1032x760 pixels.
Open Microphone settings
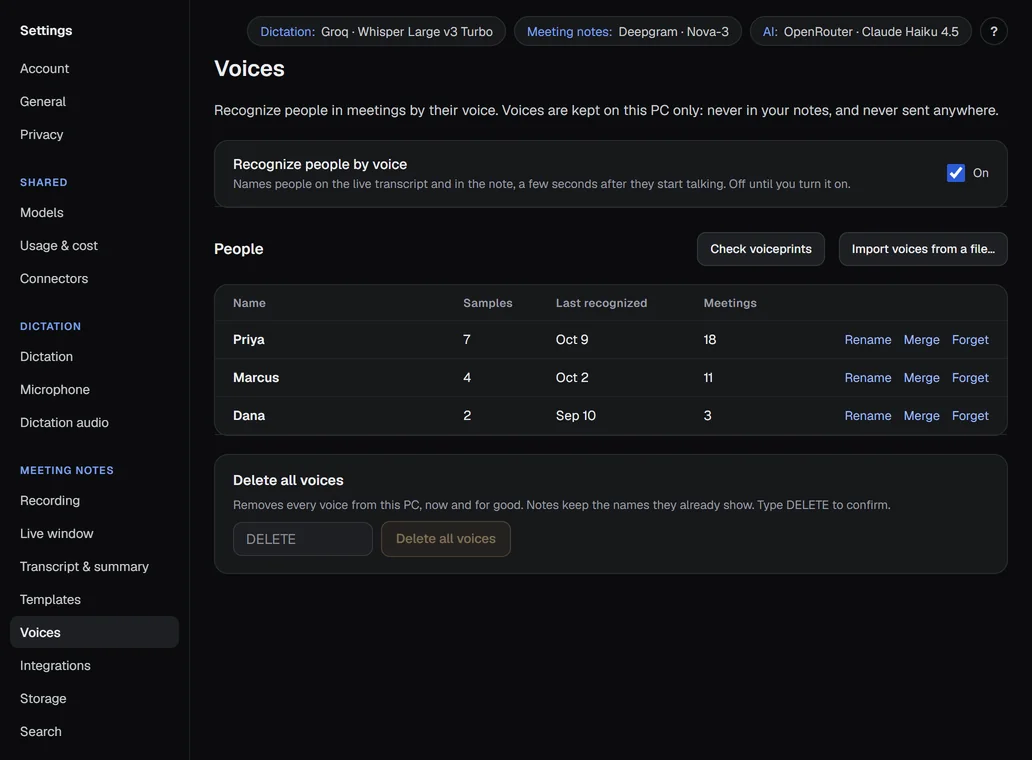pos(94,390)
